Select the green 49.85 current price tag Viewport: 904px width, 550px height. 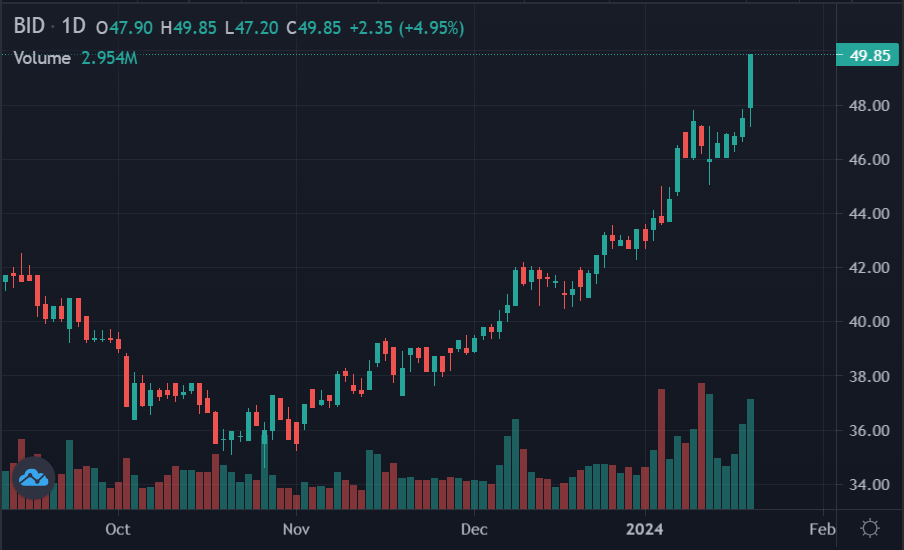click(868, 56)
